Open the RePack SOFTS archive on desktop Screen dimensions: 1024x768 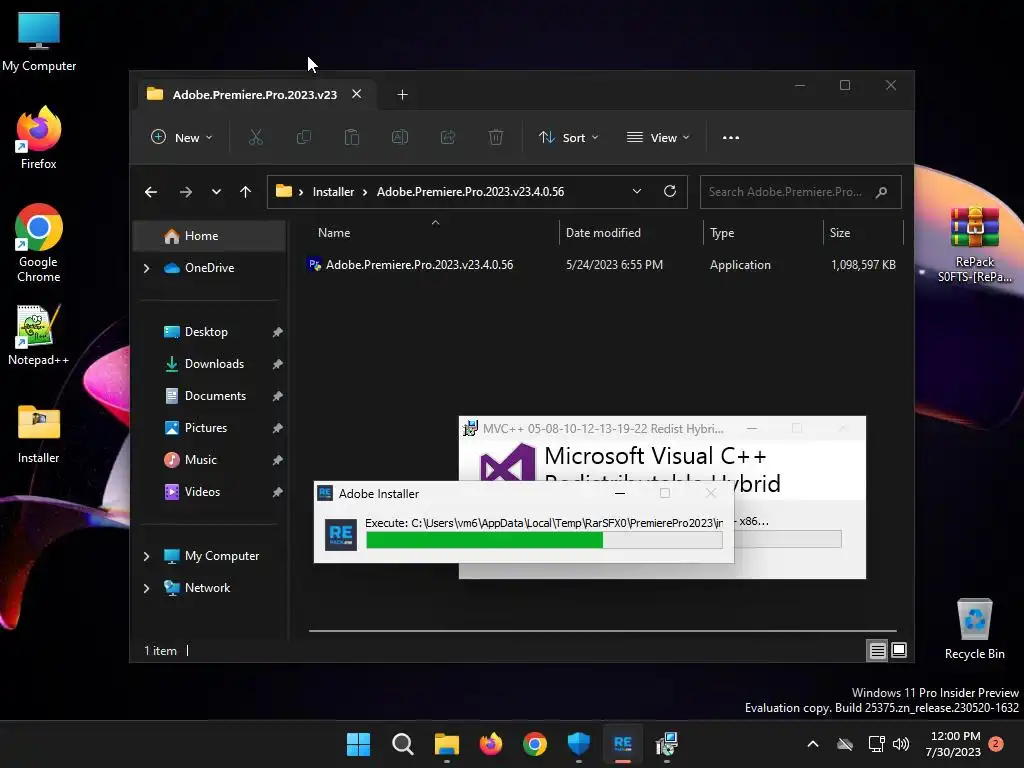tap(974, 244)
